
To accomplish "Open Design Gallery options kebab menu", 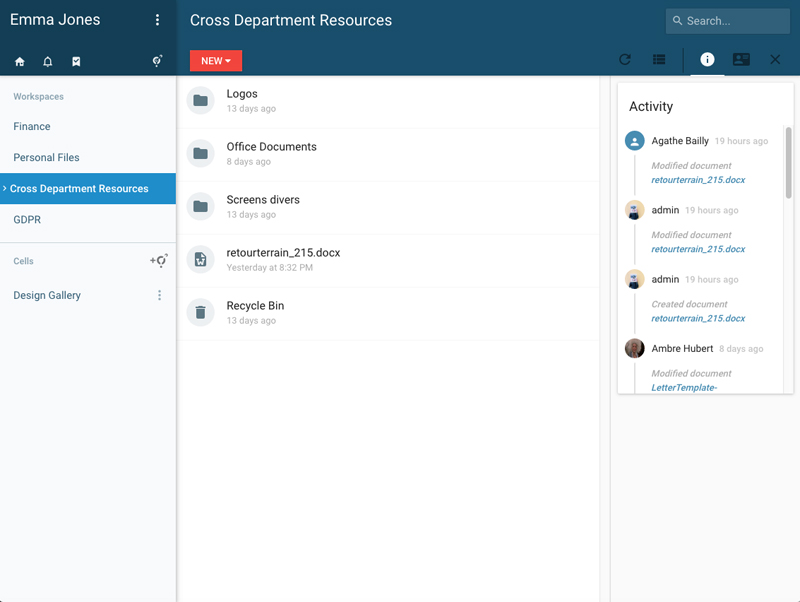I will 159,295.
